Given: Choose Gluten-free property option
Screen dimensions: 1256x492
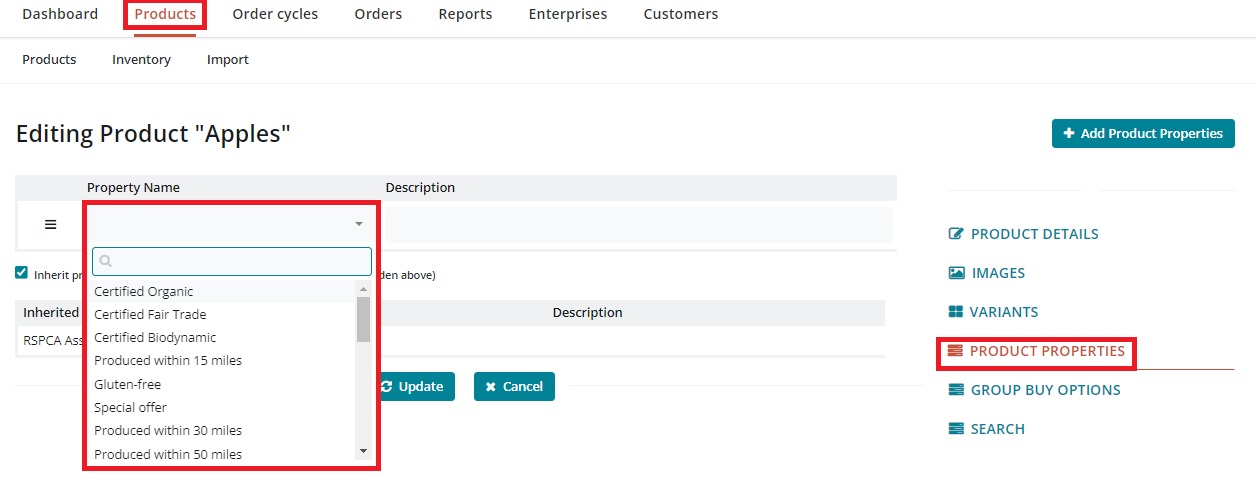Looking at the screenshot, I should 127,384.
